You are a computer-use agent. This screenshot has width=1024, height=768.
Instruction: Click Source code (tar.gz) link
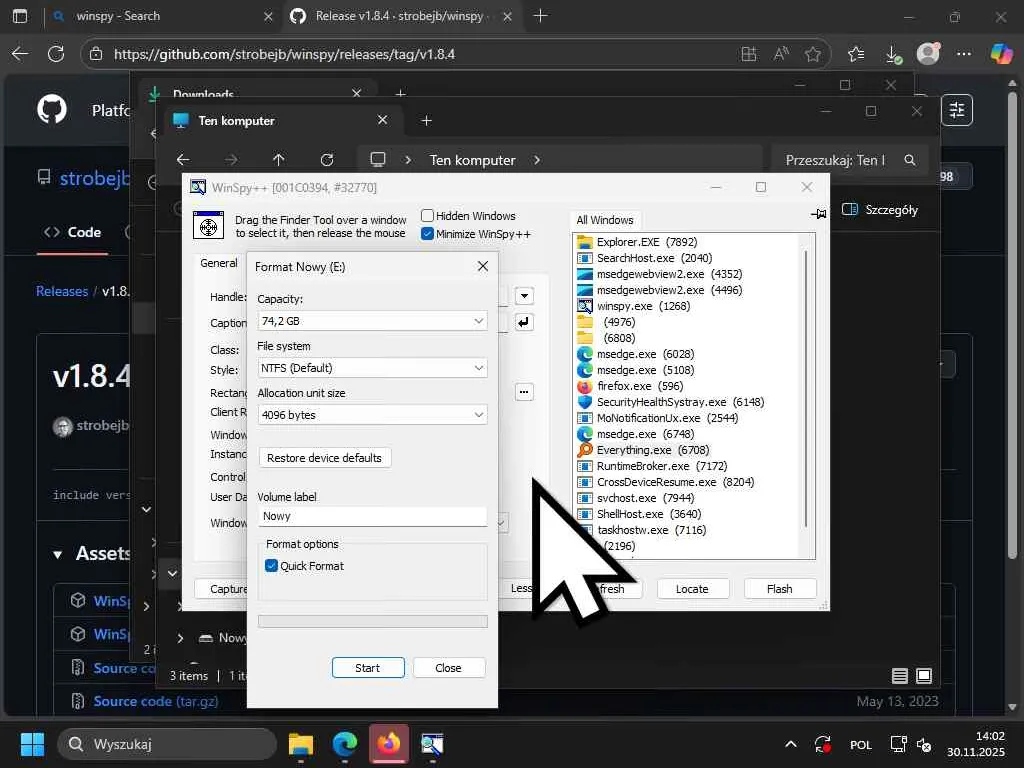point(155,701)
